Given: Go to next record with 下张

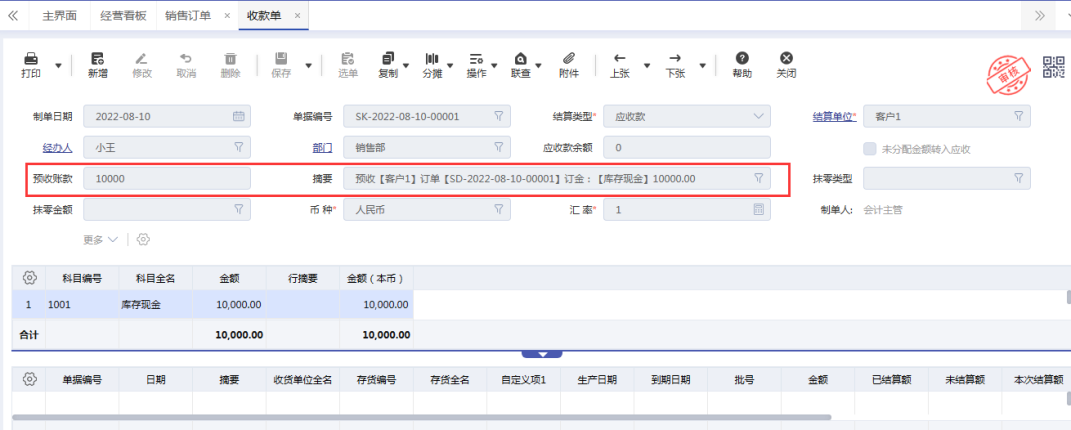Looking at the screenshot, I should click(x=675, y=59).
